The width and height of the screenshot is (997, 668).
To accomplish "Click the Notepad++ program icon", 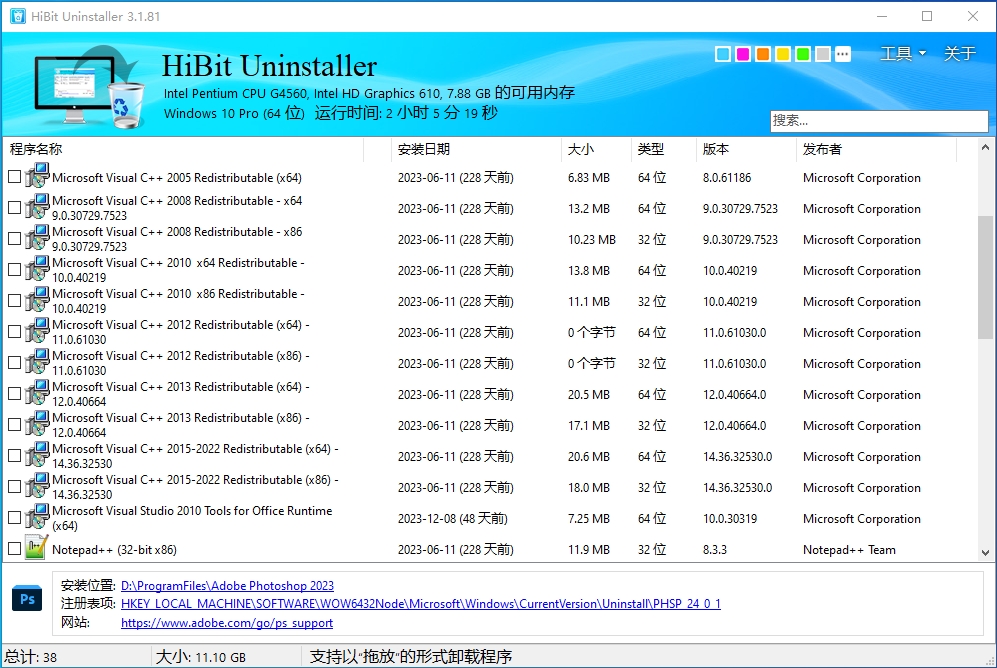I will 36,548.
